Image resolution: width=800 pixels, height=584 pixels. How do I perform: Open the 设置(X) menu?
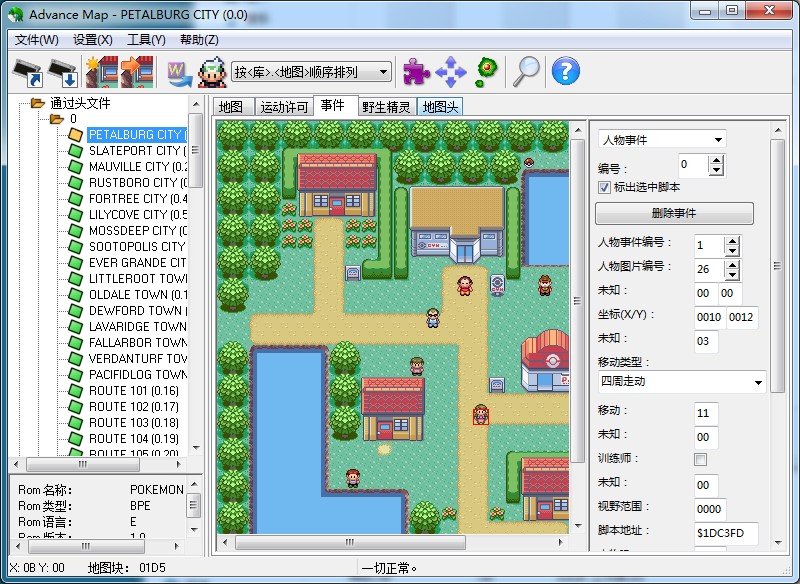point(93,40)
